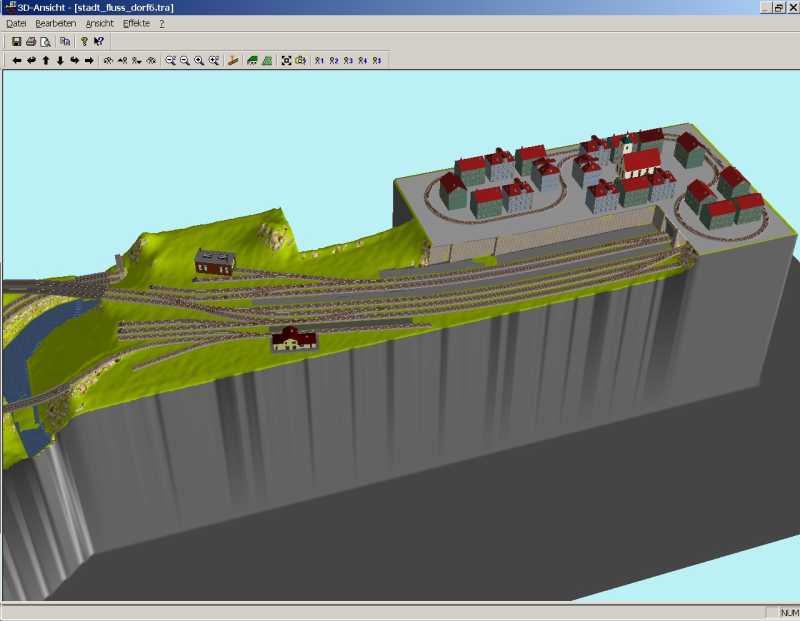800x621 pixels.
Task: Open the Bearbeiten menu
Action: (x=56, y=23)
